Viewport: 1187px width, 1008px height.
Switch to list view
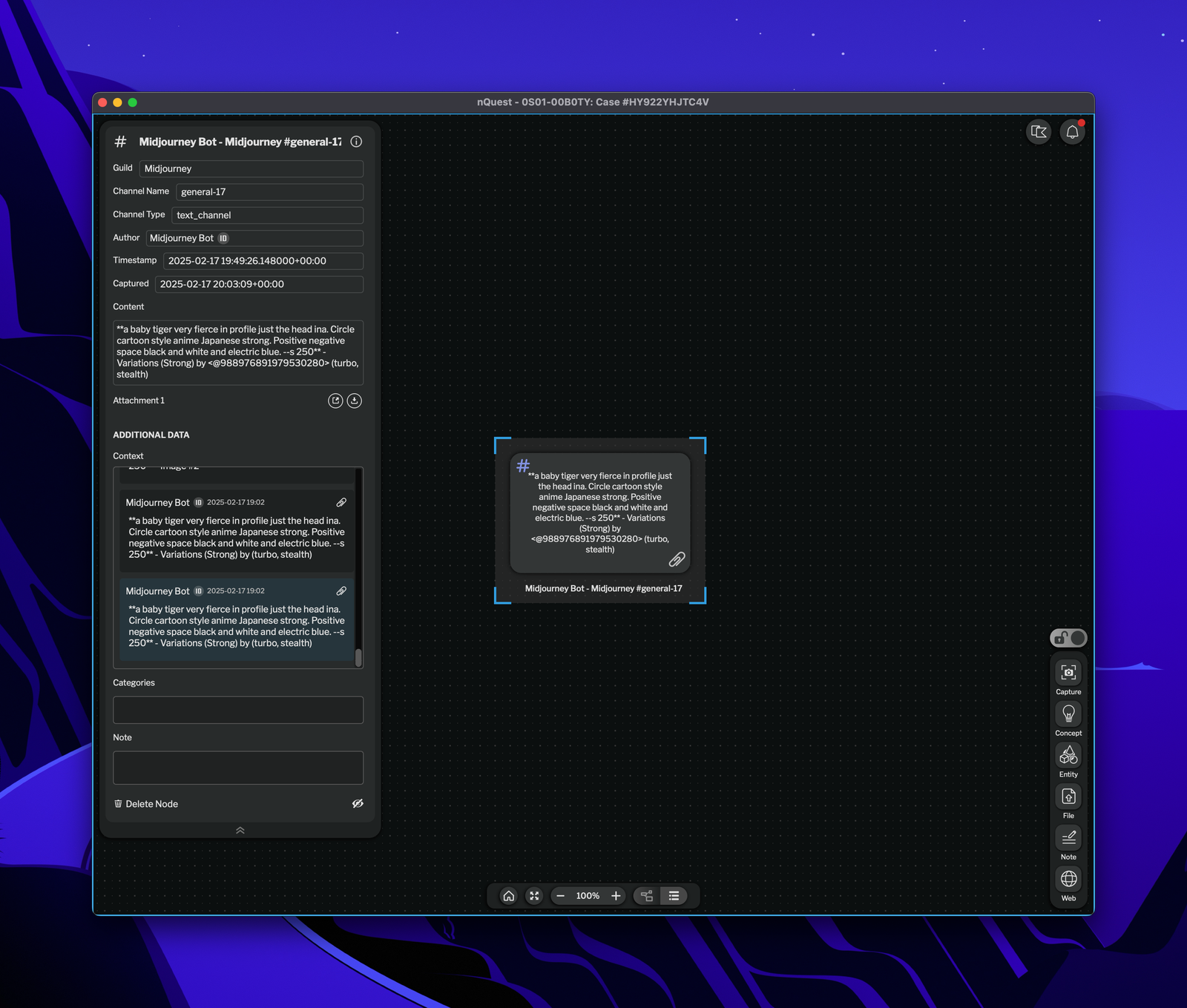click(674, 896)
